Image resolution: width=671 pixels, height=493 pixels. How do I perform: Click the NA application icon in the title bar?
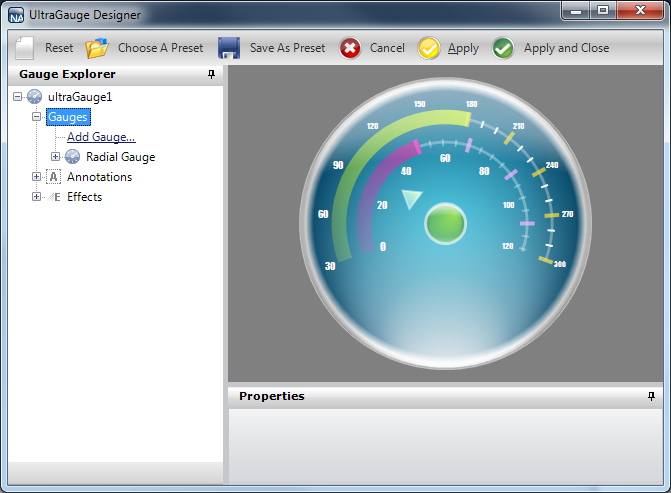tap(16, 15)
